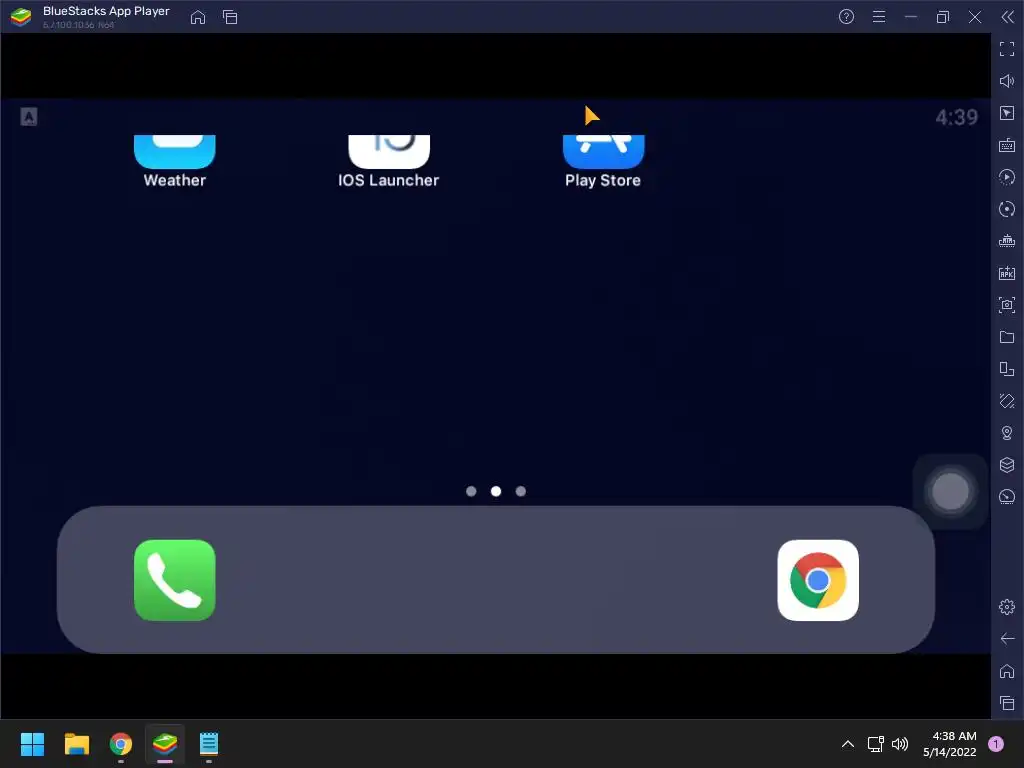Minimize the BlueStacks window
Screen dimensions: 1024x768
pyautogui.click(x=911, y=17)
